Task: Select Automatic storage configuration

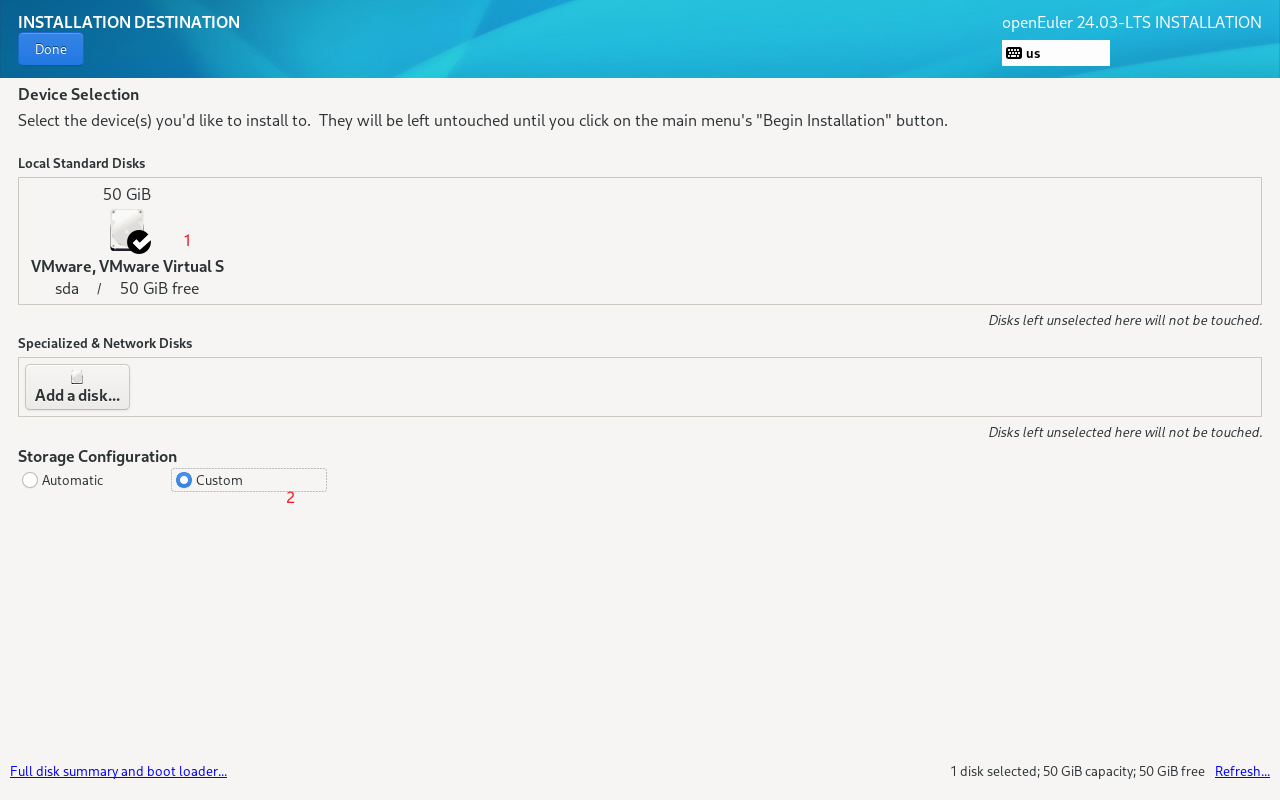Action: (x=63, y=480)
